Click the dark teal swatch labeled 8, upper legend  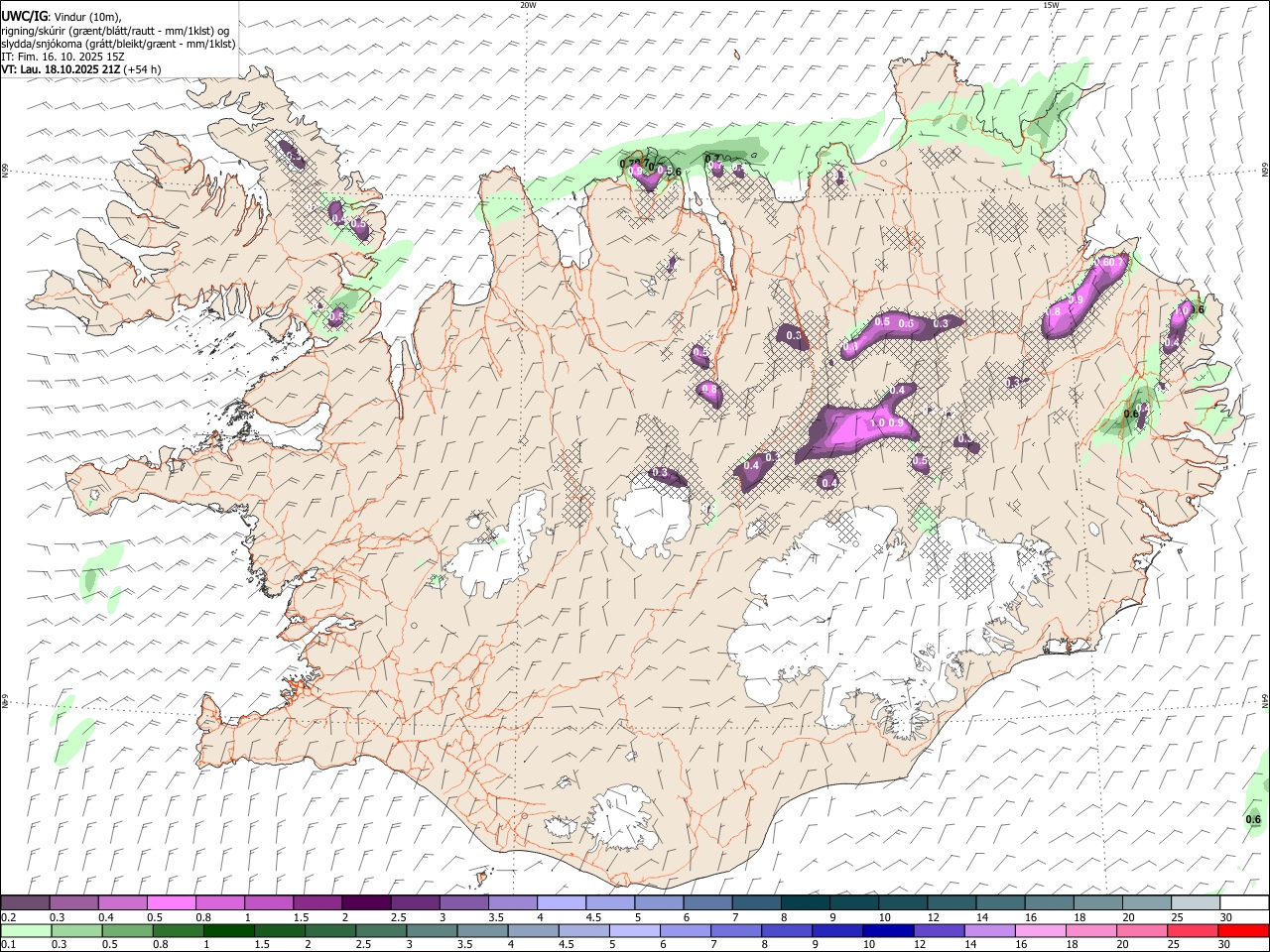(x=805, y=903)
